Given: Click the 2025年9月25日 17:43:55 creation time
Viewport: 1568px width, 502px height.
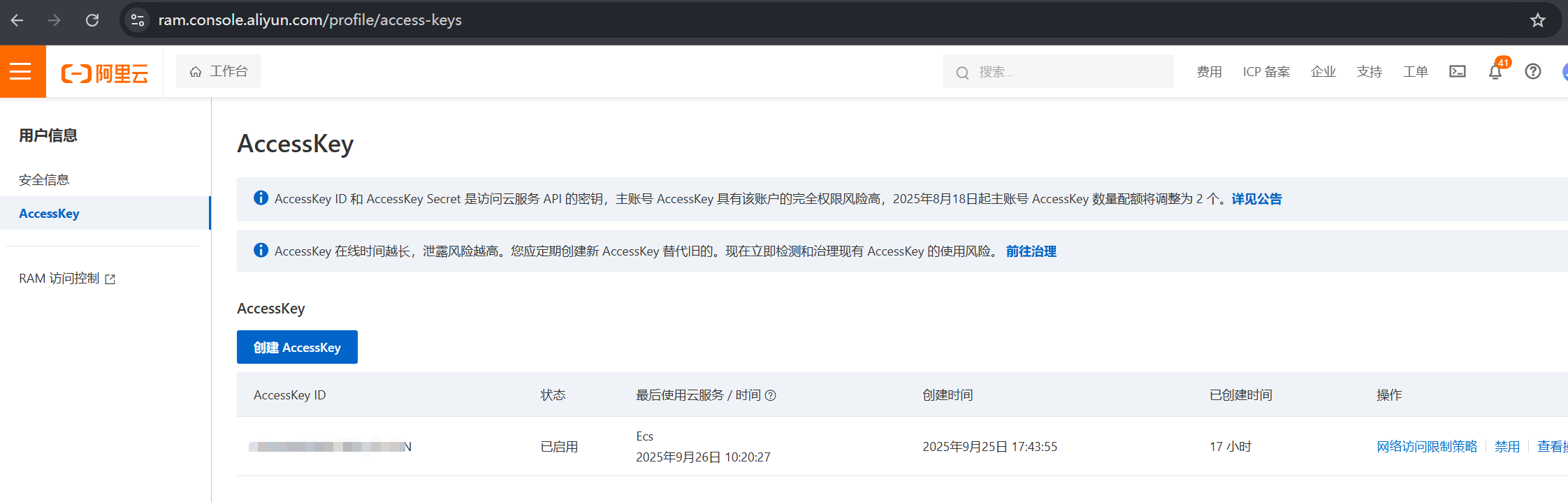Looking at the screenshot, I should point(989,447).
